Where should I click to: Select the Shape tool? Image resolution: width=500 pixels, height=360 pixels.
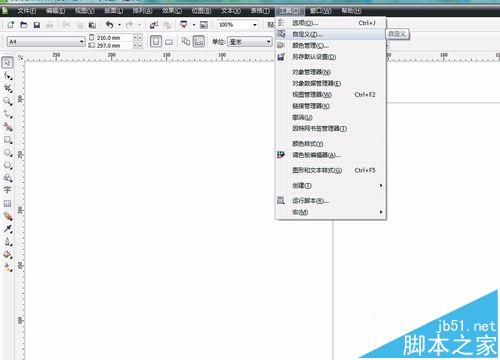8,76
